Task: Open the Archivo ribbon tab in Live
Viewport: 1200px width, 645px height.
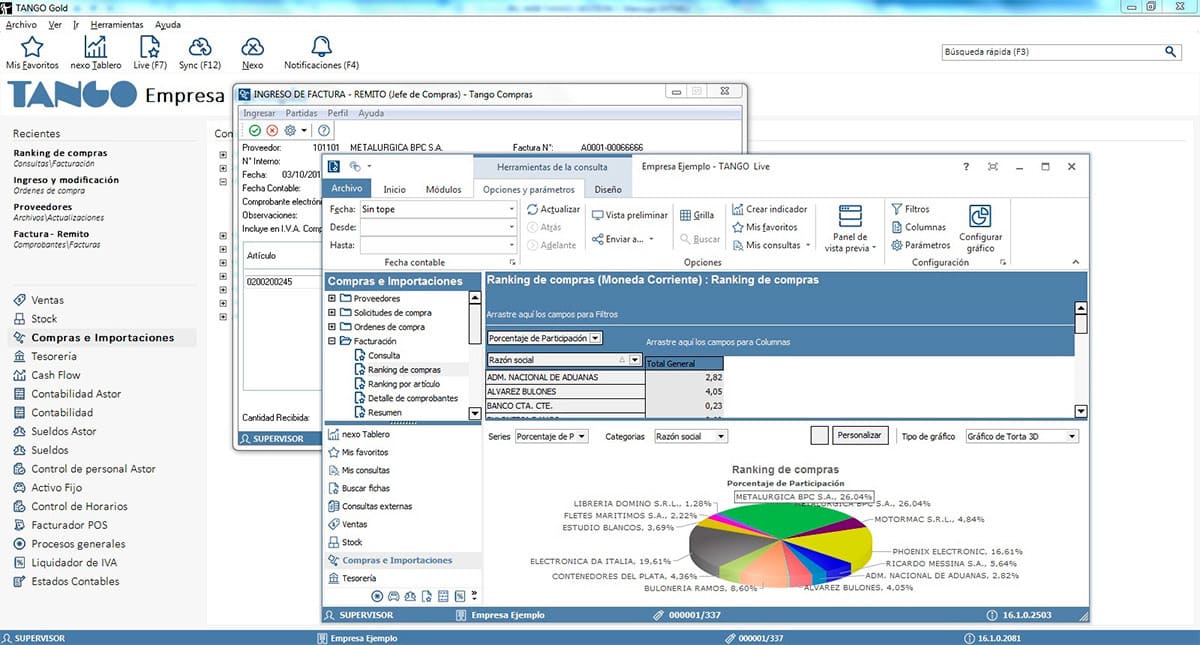Action: [347, 188]
